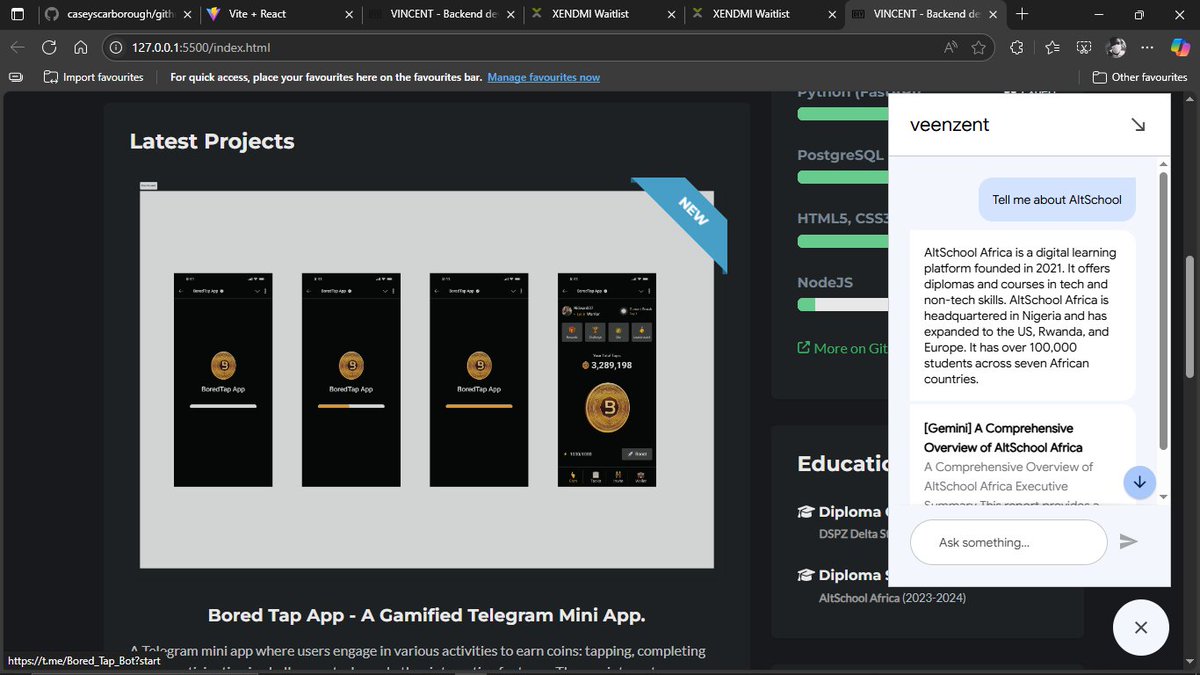1200x675 pixels.
Task: Close the chat widget round X button
Action: pos(1141,628)
